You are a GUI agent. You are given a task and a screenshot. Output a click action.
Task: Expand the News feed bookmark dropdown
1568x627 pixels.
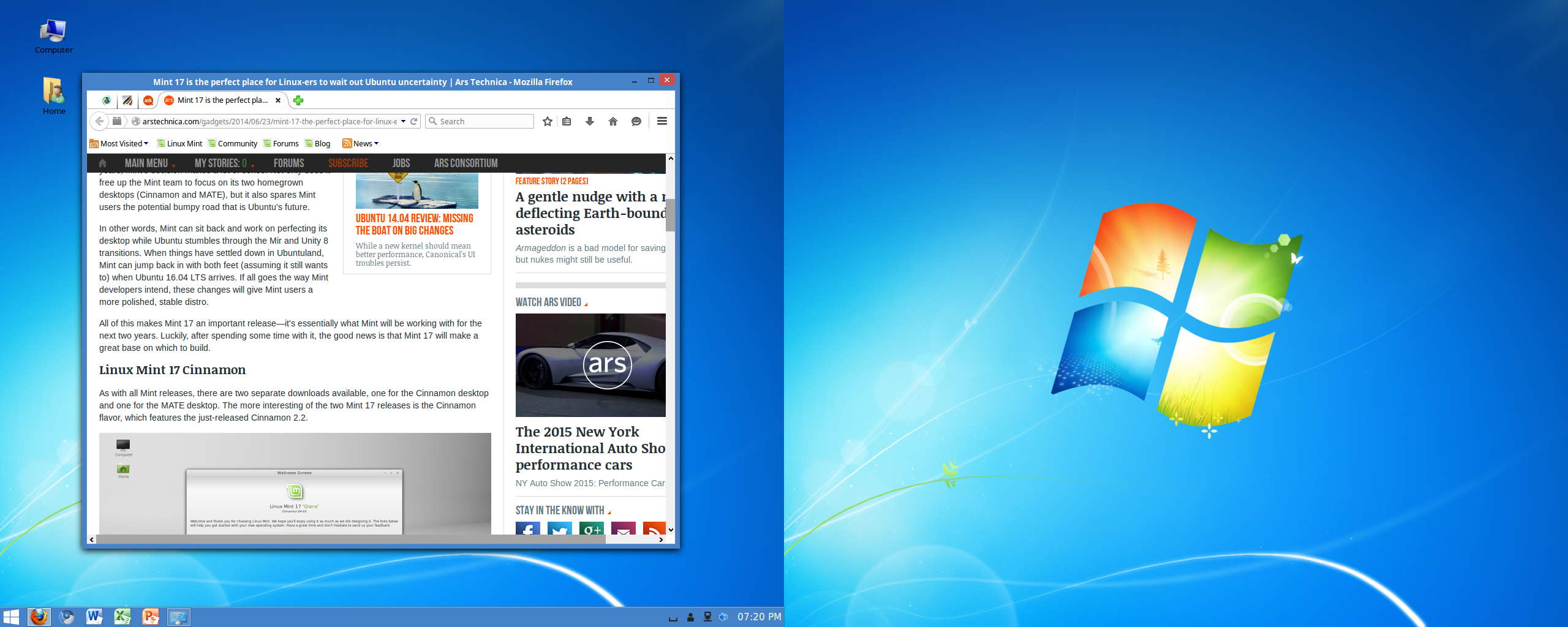tap(361, 143)
